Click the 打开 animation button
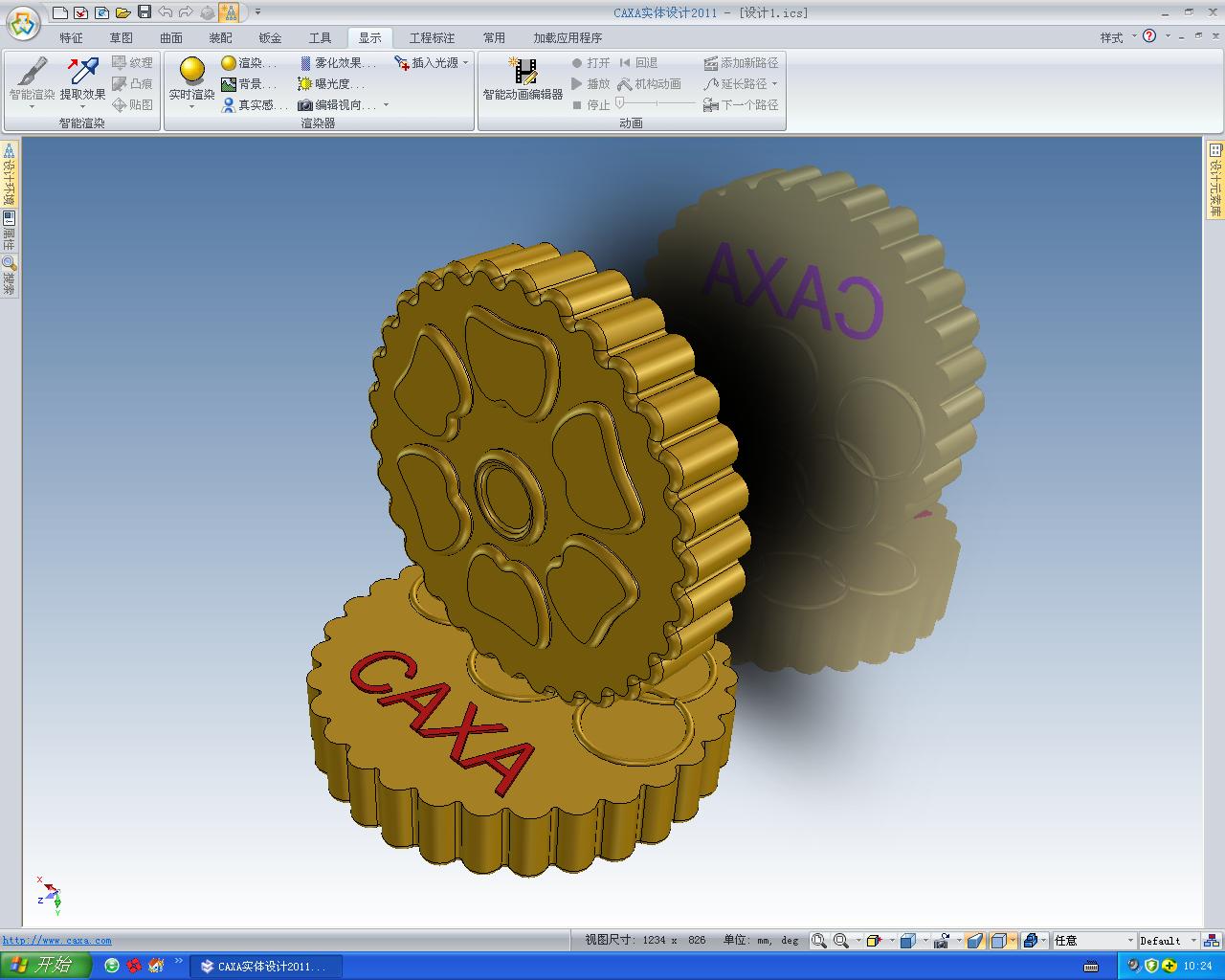This screenshot has height=980, width=1225. pyautogui.click(x=590, y=63)
